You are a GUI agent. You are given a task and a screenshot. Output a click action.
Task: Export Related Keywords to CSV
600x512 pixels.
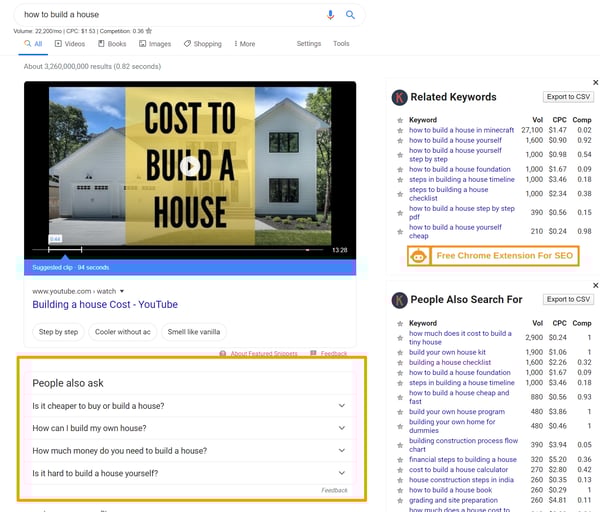(568, 97)
